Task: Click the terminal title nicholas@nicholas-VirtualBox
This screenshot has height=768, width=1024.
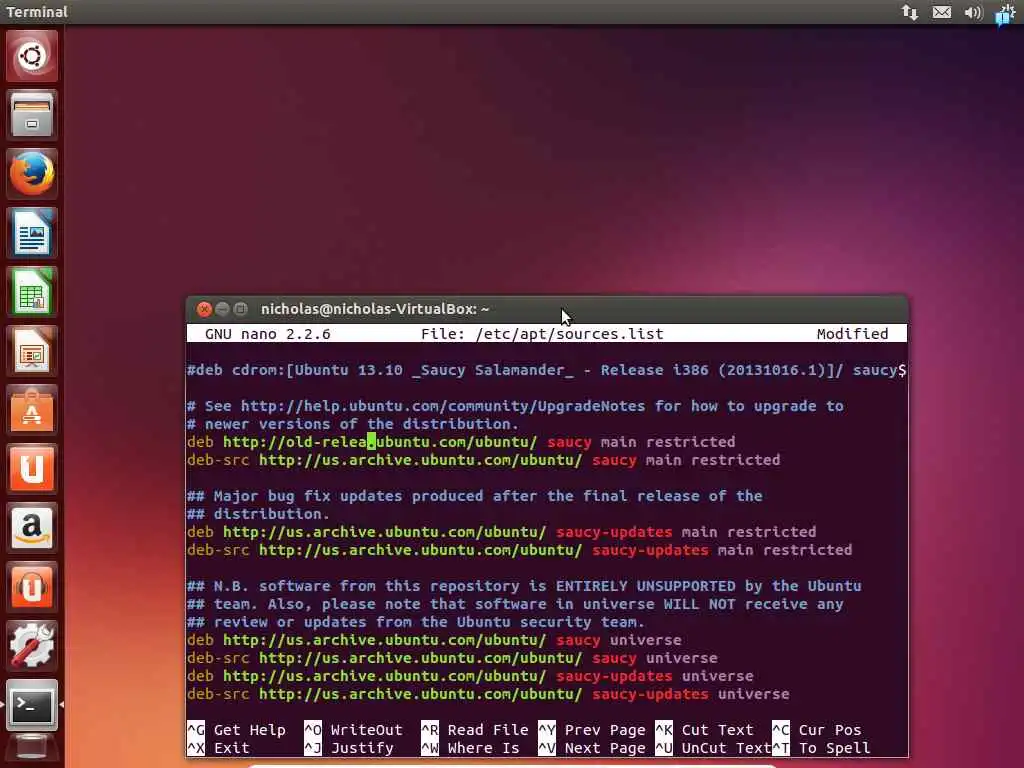Action: (x=375, y=309)
